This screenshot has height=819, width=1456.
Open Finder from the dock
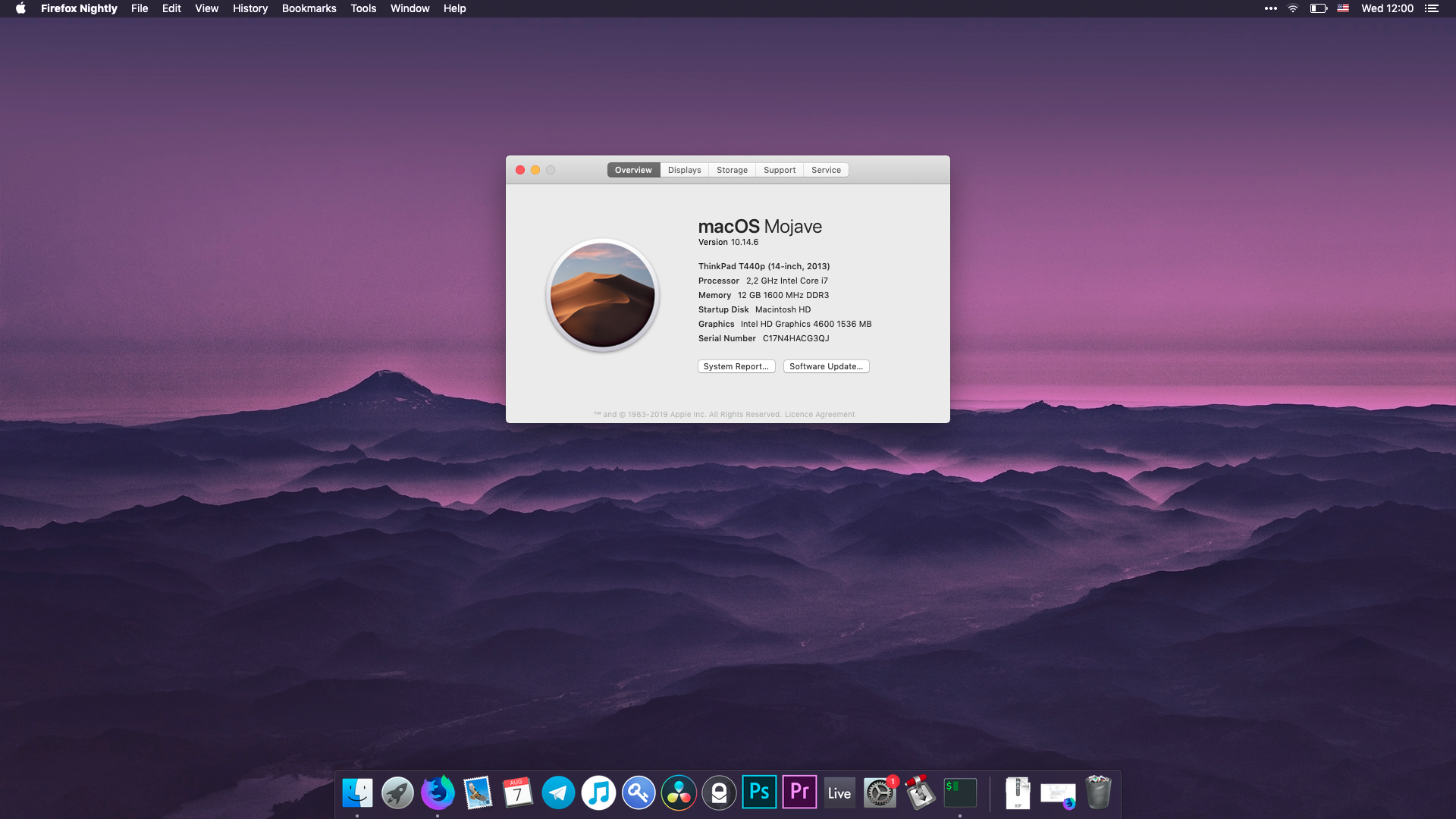pyautogui.click(x=357, y=793)
